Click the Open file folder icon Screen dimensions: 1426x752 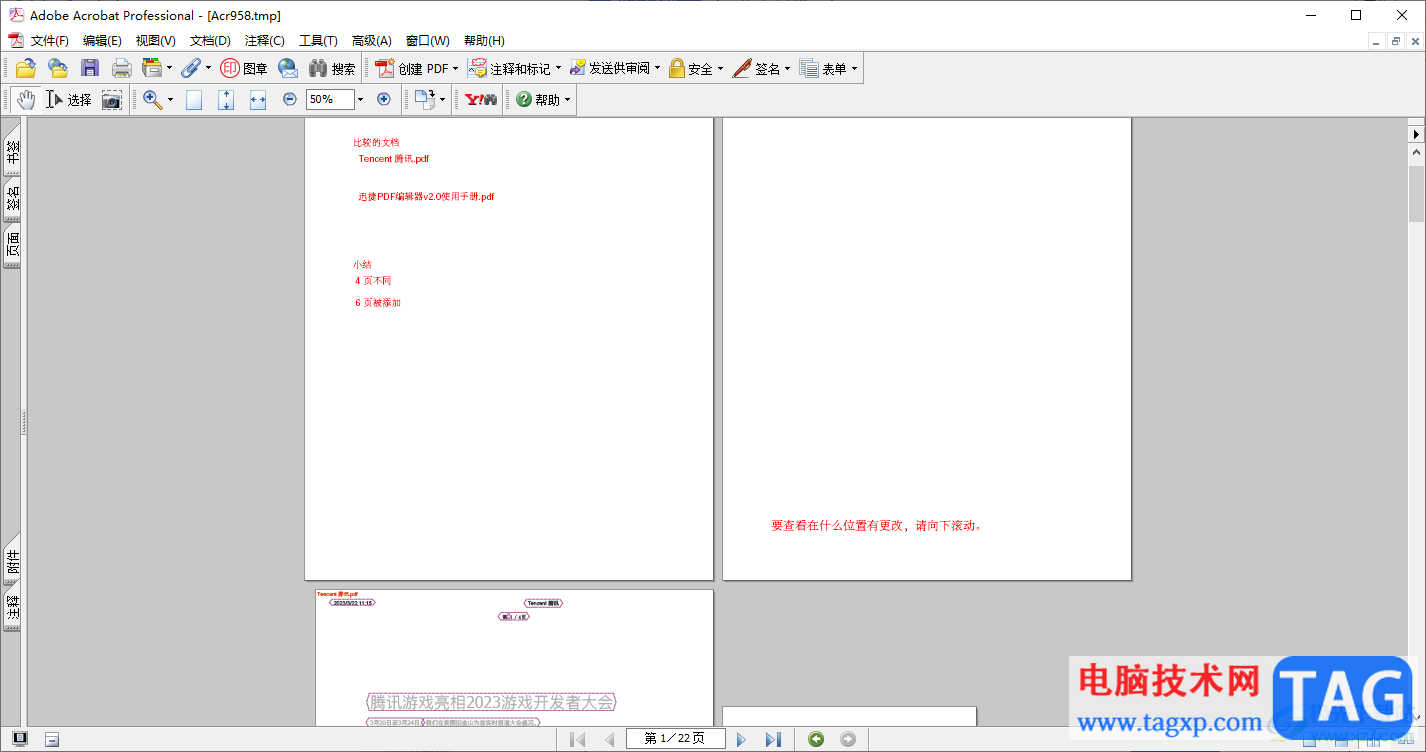click(x=26, y=69)
